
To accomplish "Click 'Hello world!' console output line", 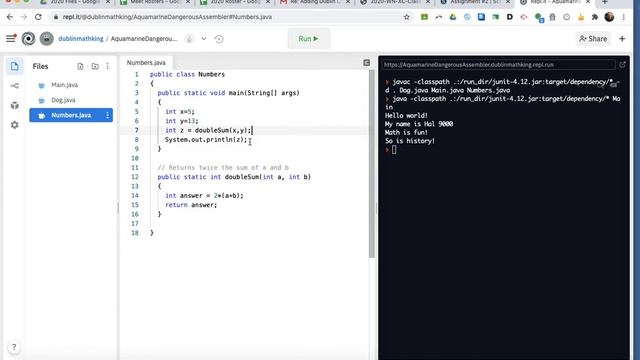I will pos(406,116).
